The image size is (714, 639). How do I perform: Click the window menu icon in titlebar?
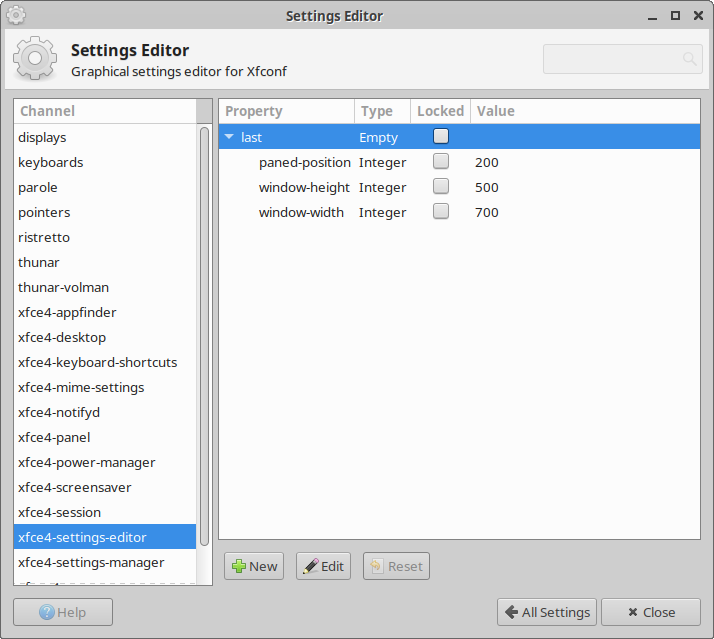pos(15,15)
